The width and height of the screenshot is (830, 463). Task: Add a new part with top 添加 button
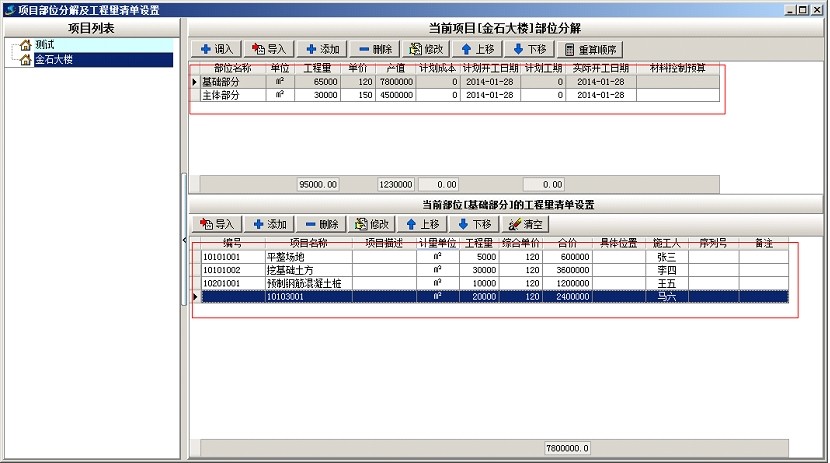click(x=322, y=49)
